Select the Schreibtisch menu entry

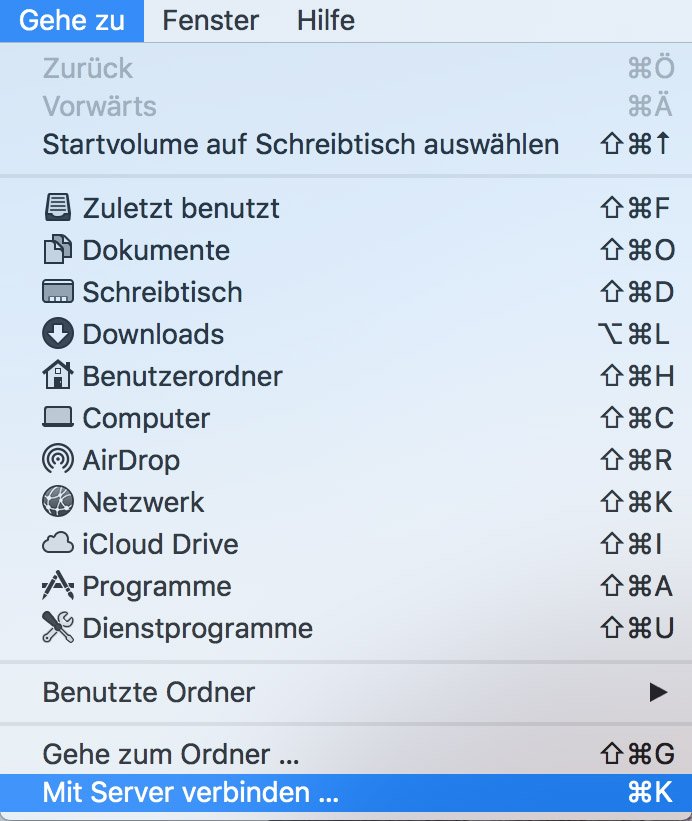coord(163,292)
